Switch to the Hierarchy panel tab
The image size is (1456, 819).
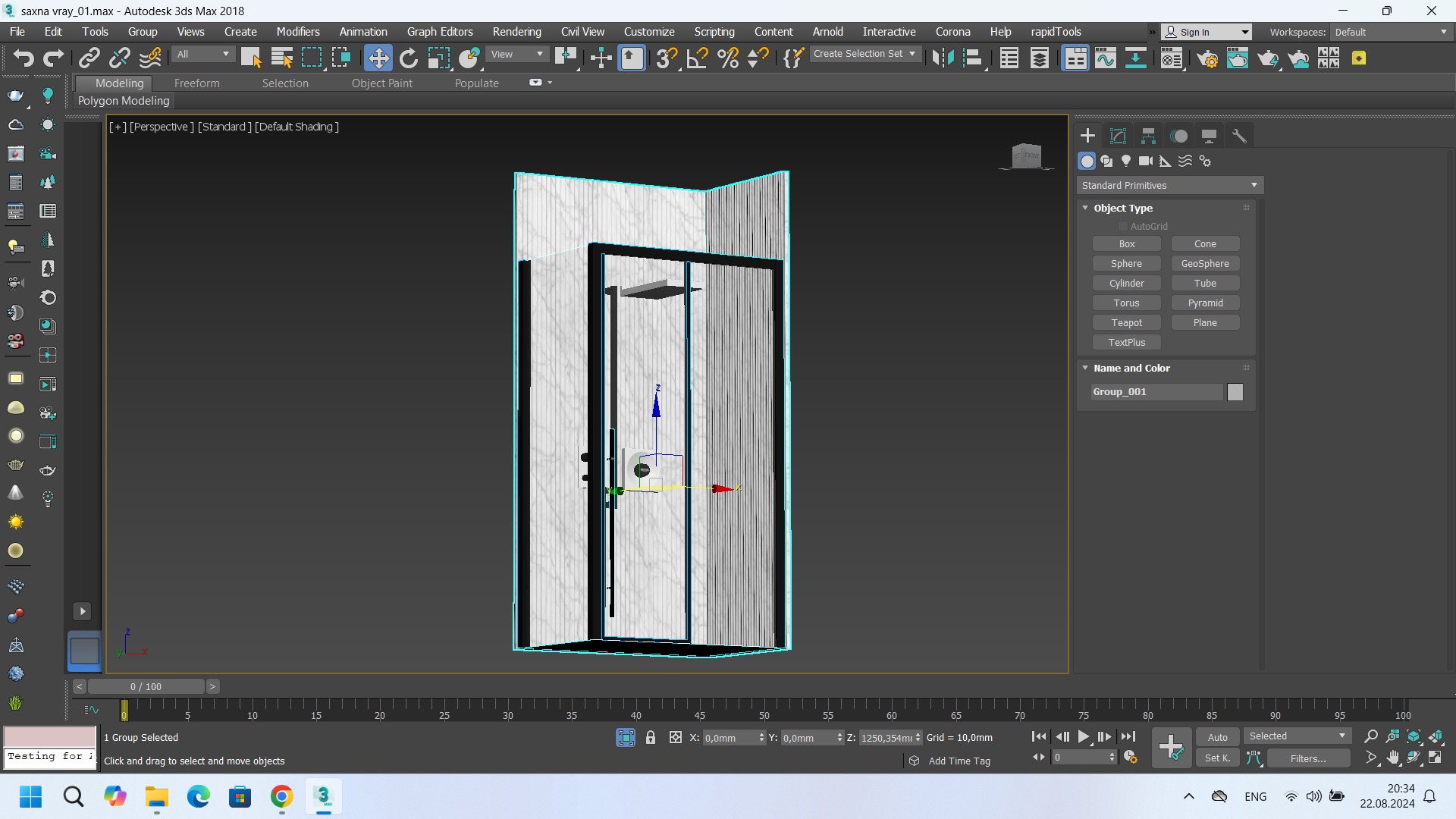click(x=1148, y=136)
